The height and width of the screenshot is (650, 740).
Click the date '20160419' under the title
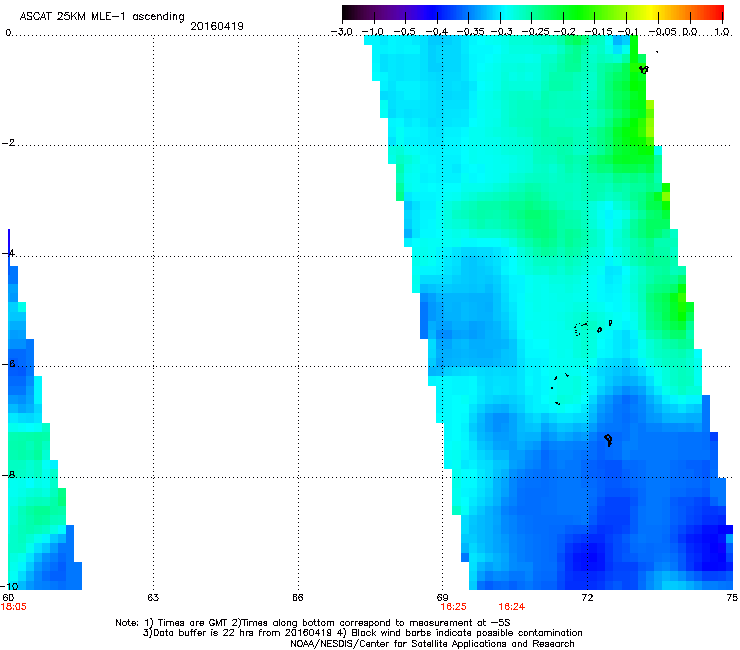[217, 26]
